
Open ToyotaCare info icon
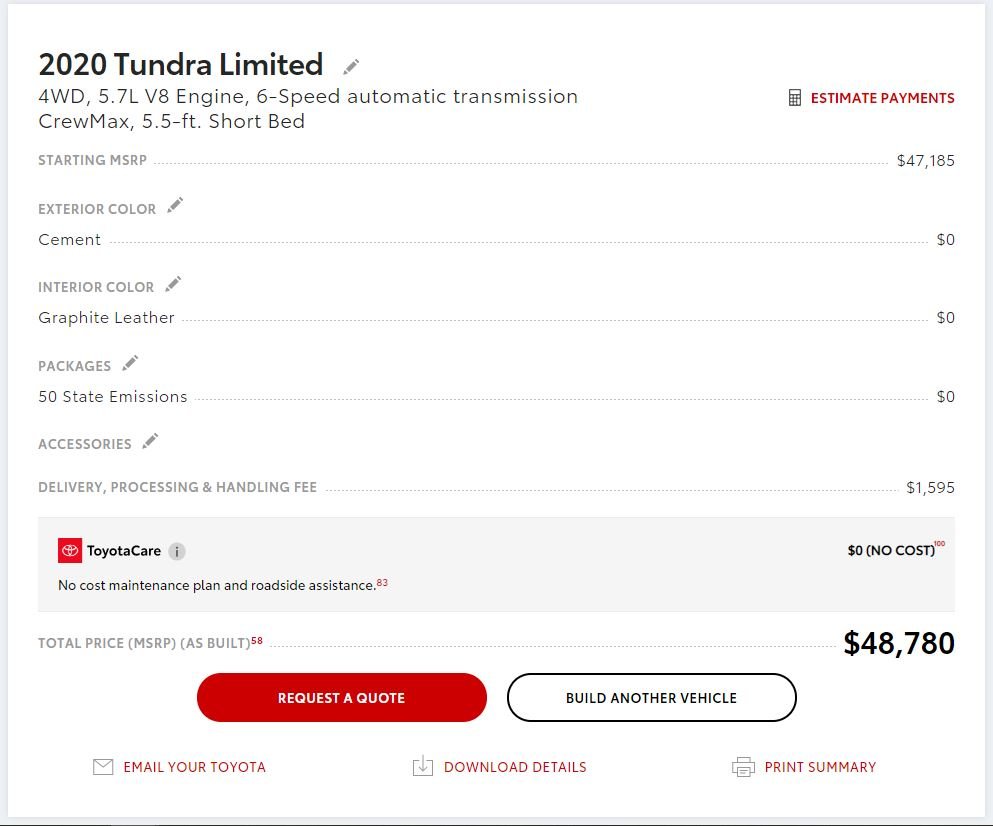click(177, 552)
